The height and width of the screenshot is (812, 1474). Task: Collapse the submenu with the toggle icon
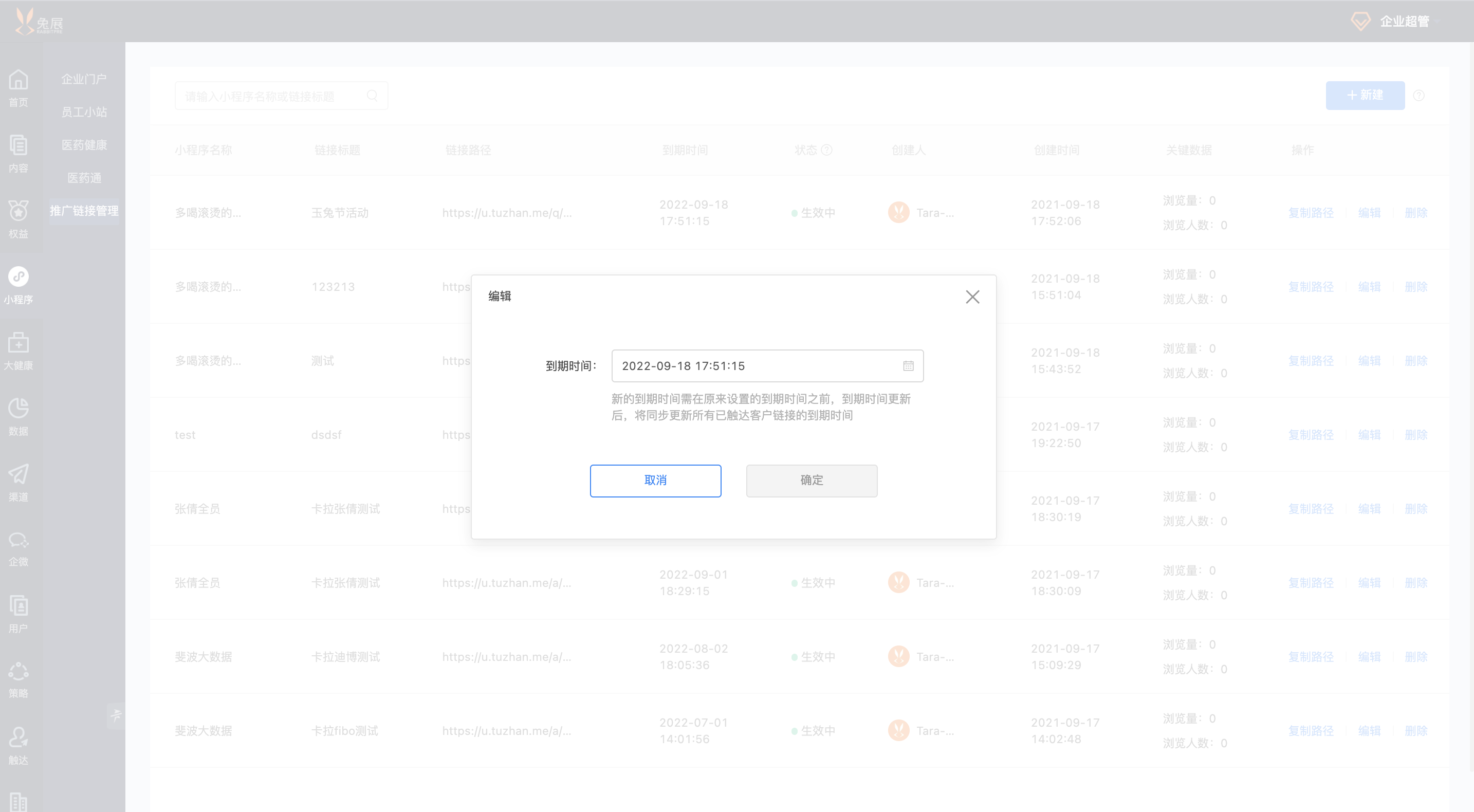tap(116, 715)
